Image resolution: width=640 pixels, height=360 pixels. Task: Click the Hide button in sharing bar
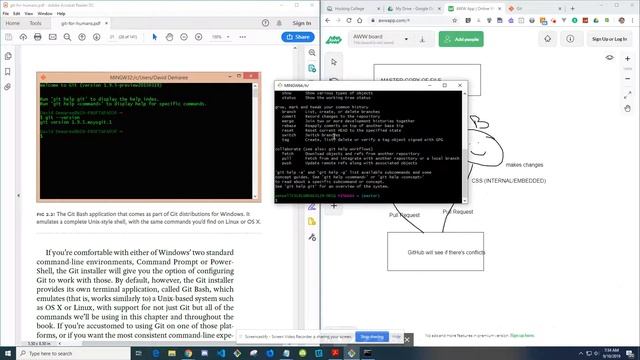(396, 337)
